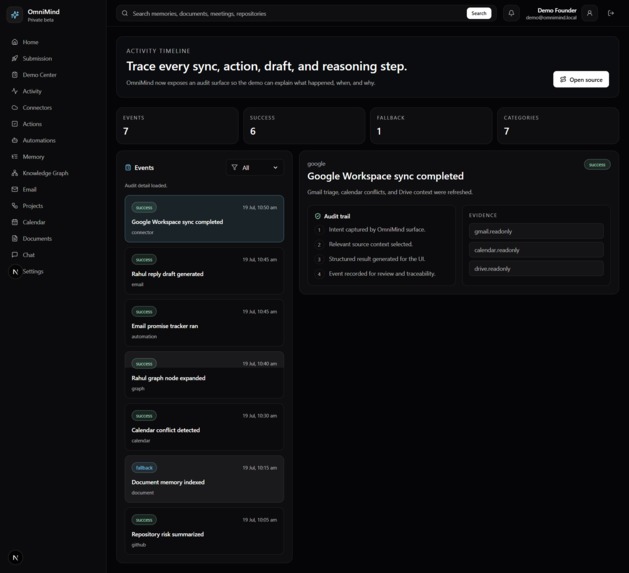Click the Calendar icon in sidebar
The height and width of the screenshot is (573, 629).
click(15, 222)
